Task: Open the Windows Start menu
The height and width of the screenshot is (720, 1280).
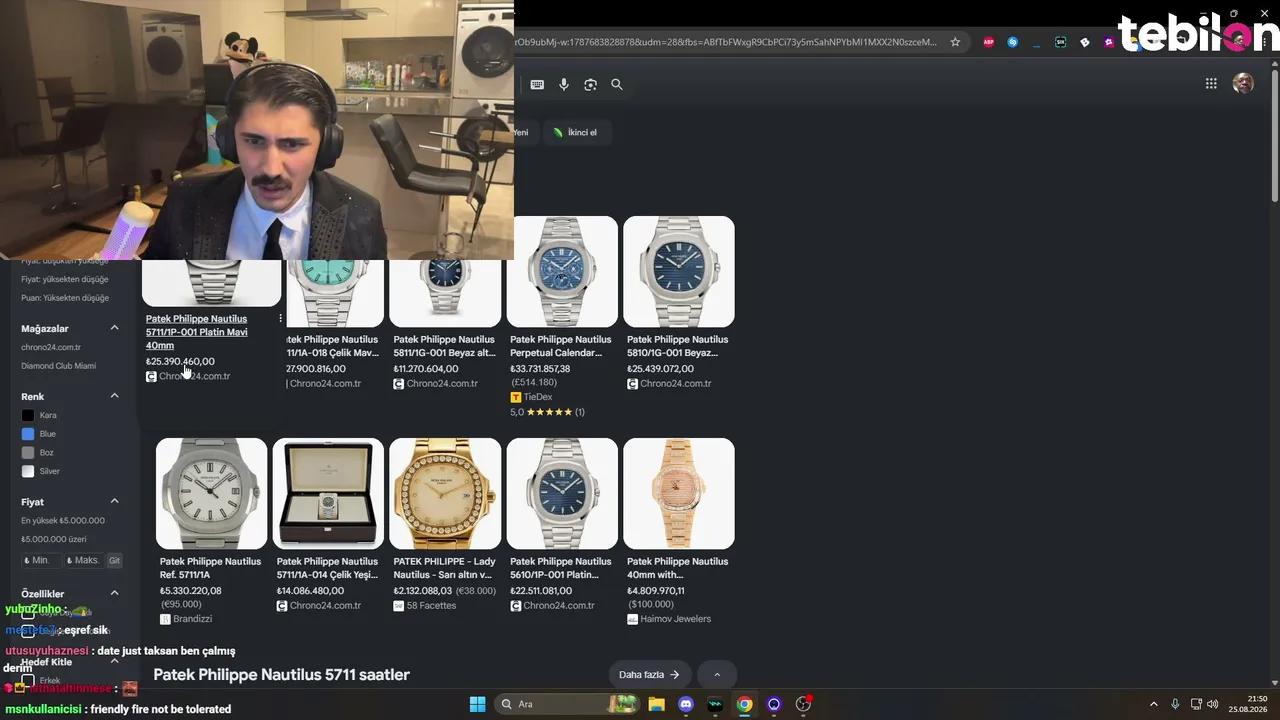Action: (477, 704)
